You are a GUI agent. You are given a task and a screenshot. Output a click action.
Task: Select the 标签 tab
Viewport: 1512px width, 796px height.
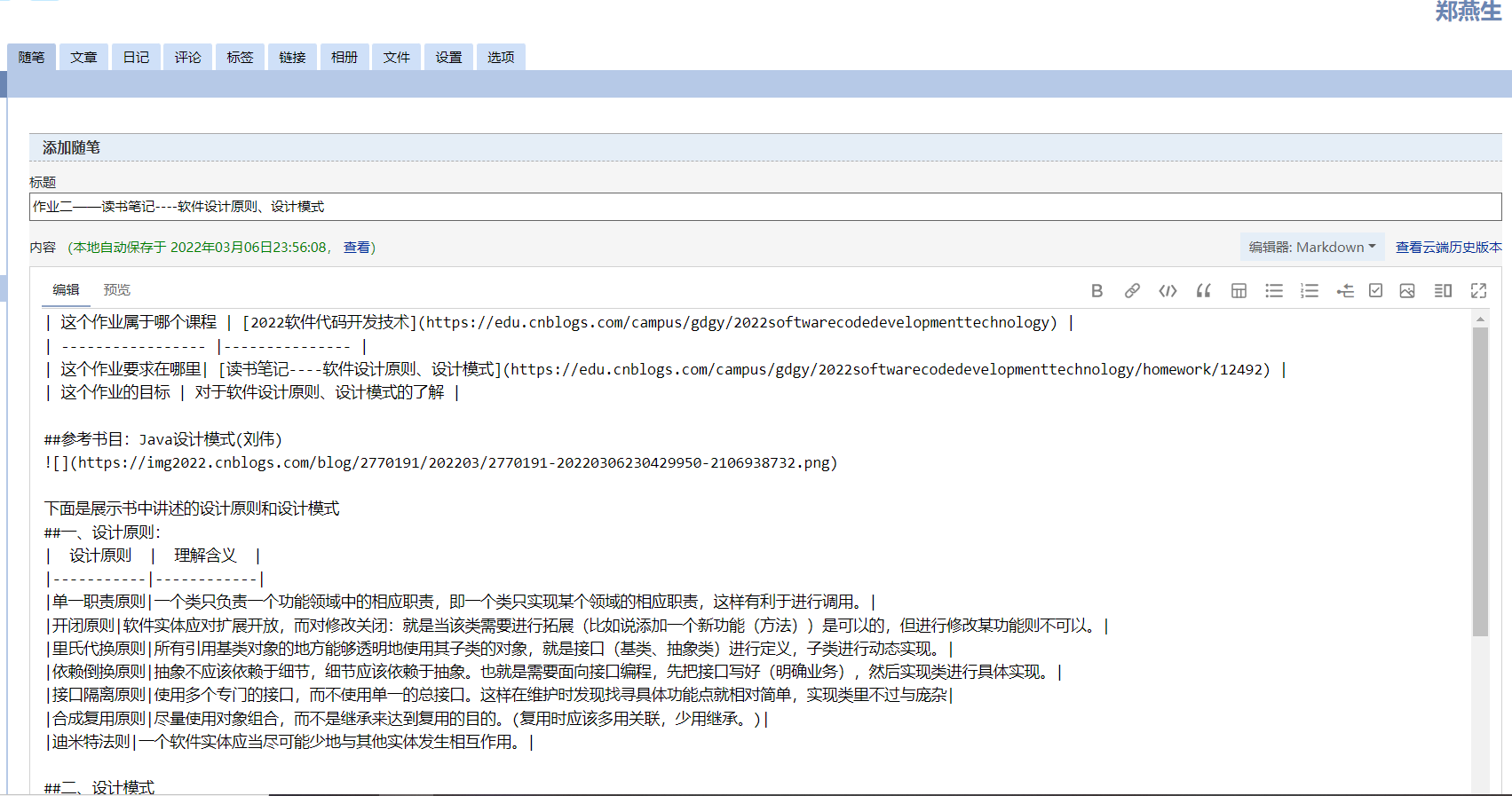click(240, 57)
